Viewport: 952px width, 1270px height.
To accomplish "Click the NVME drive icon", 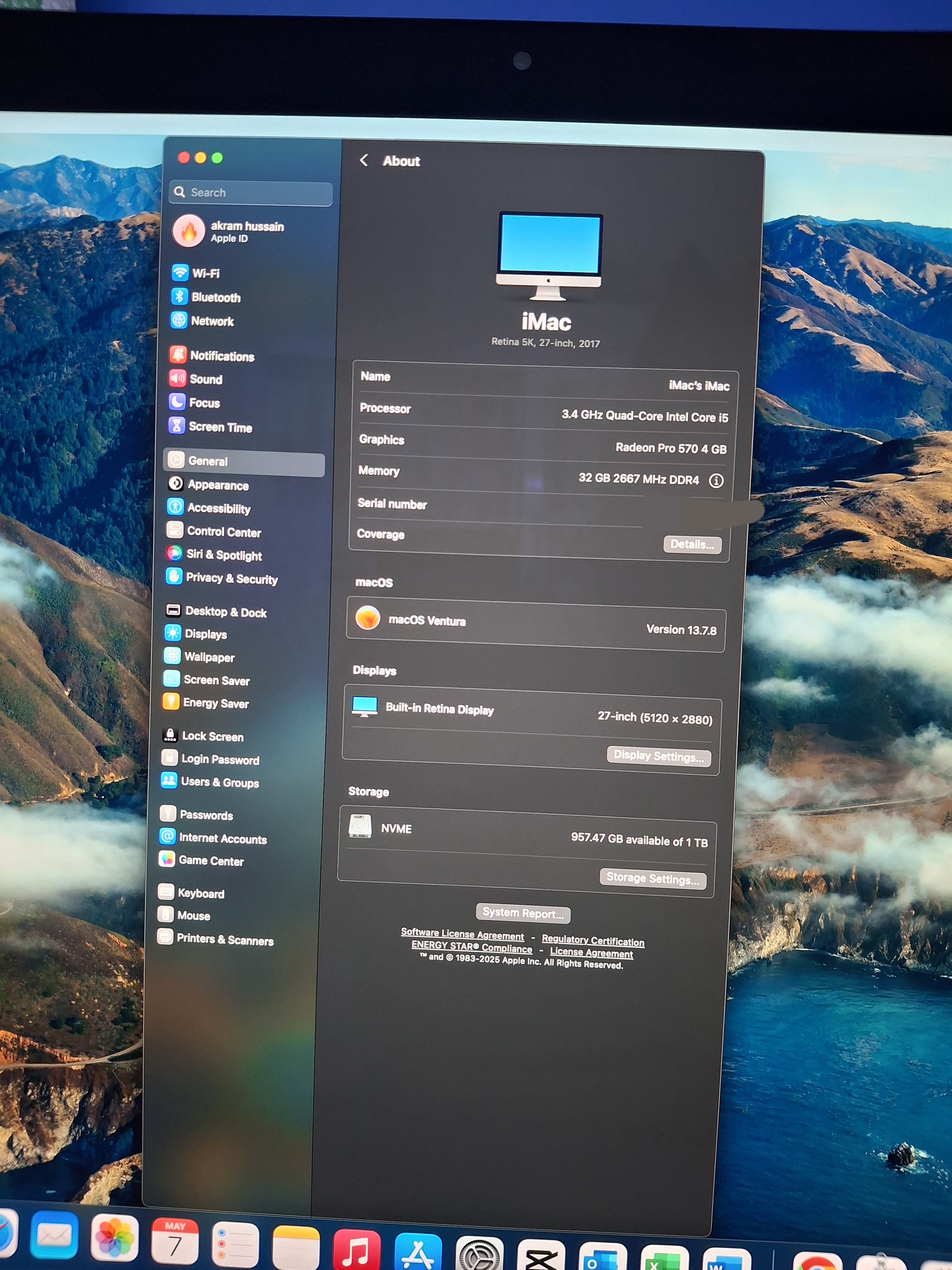I will tap(360, 826).
